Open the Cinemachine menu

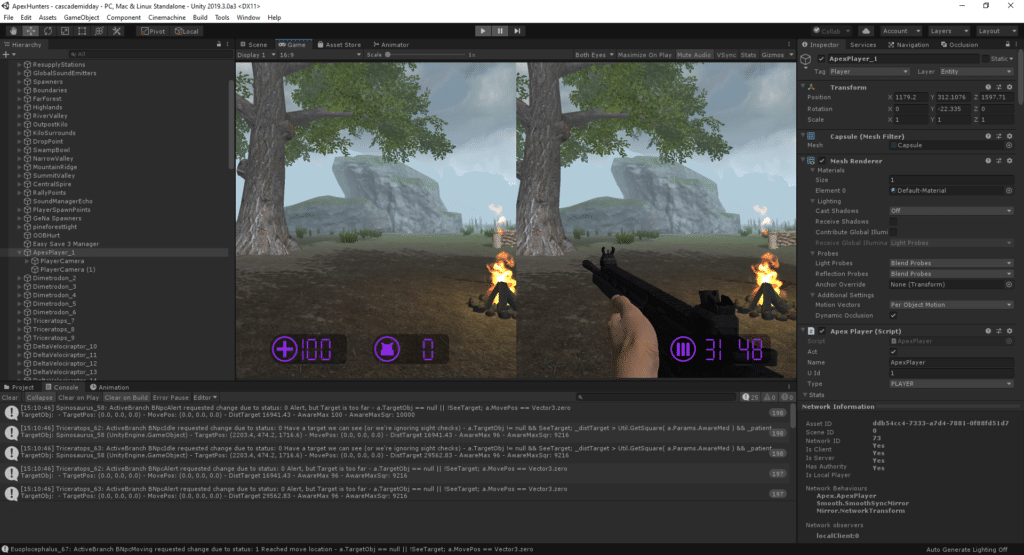point(167,18)
